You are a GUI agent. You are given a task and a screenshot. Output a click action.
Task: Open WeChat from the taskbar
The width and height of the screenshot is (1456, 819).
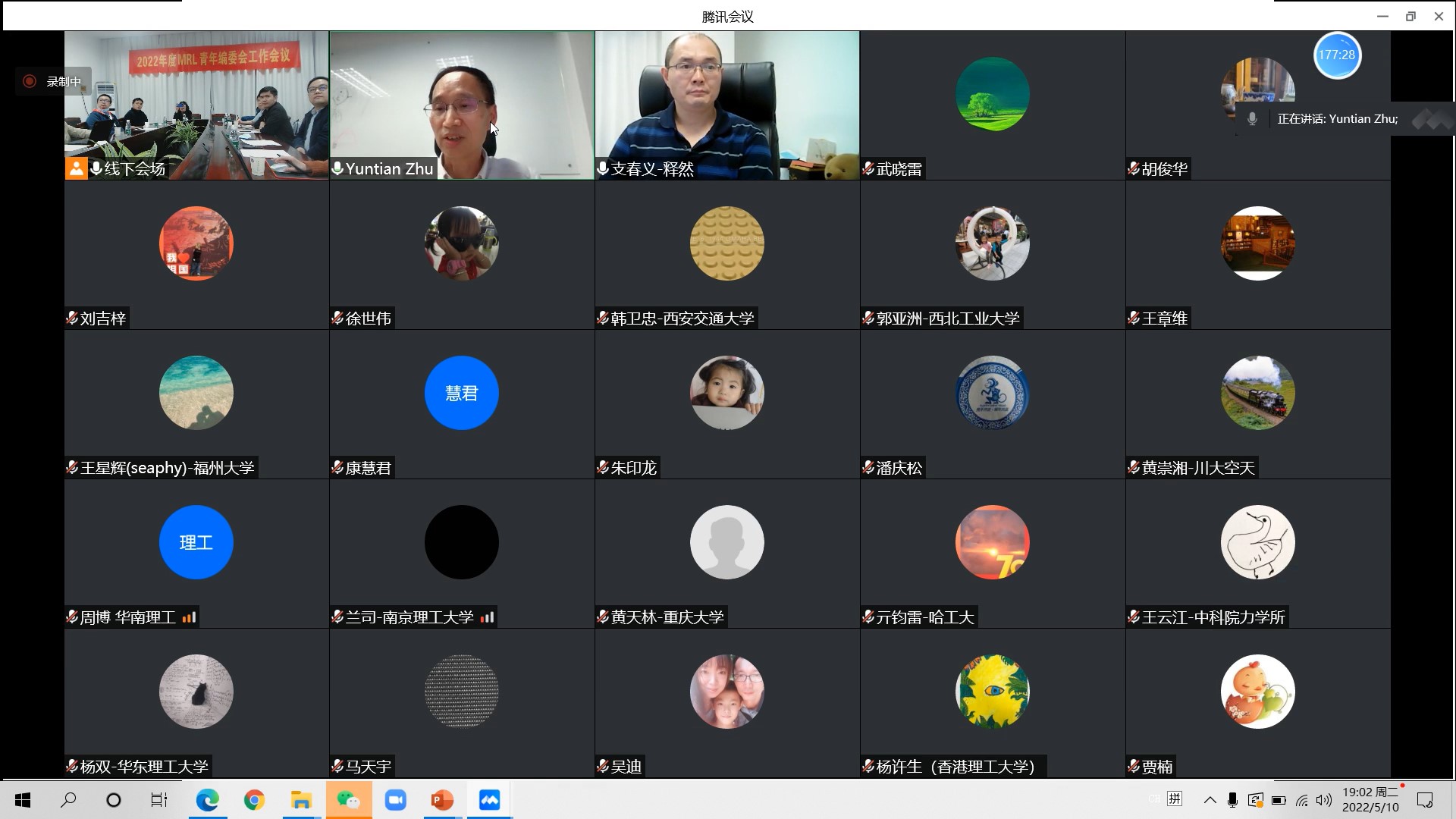coord(349,800)
